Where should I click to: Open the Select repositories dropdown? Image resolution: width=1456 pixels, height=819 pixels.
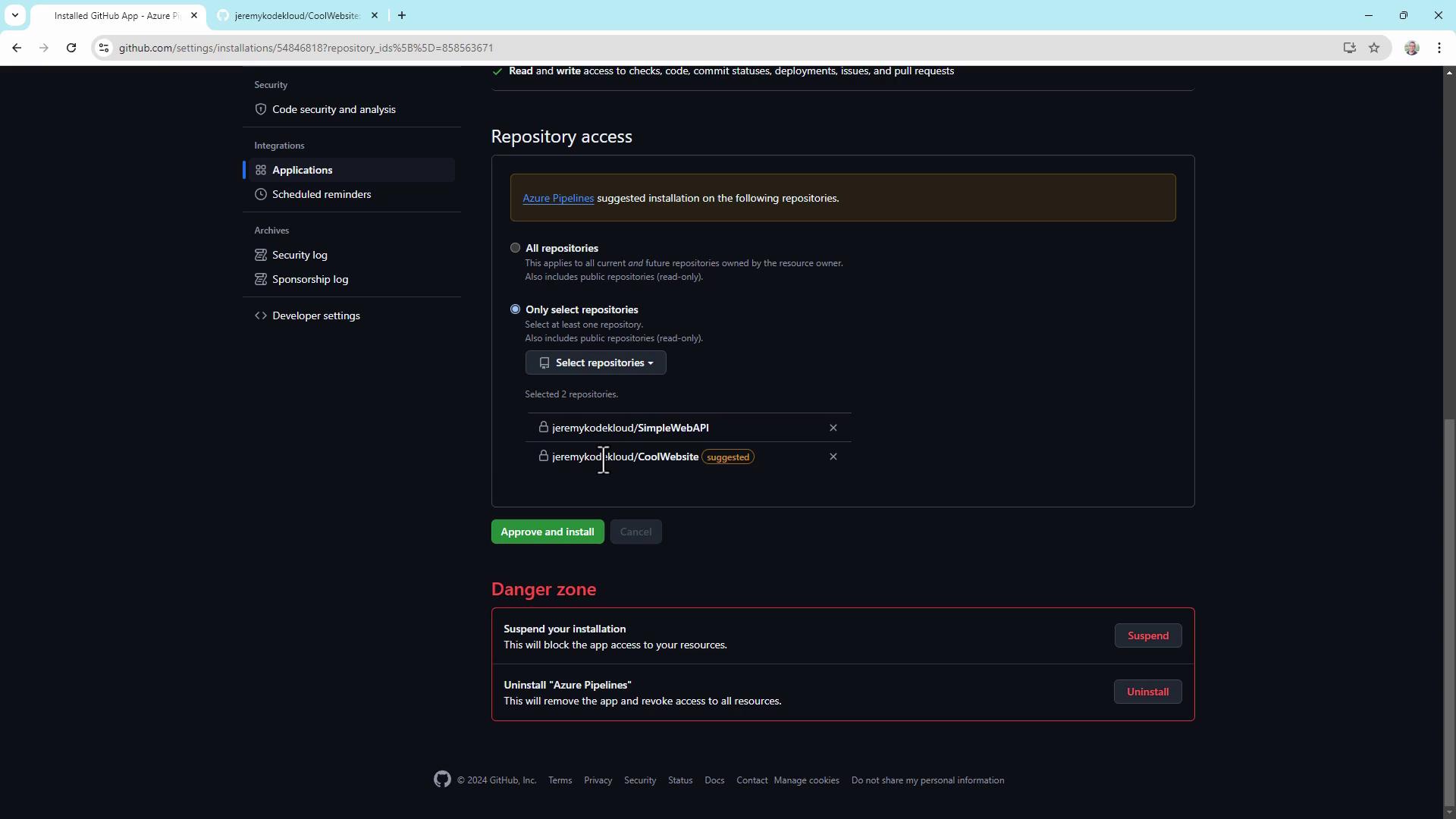[x=595, y=362]
